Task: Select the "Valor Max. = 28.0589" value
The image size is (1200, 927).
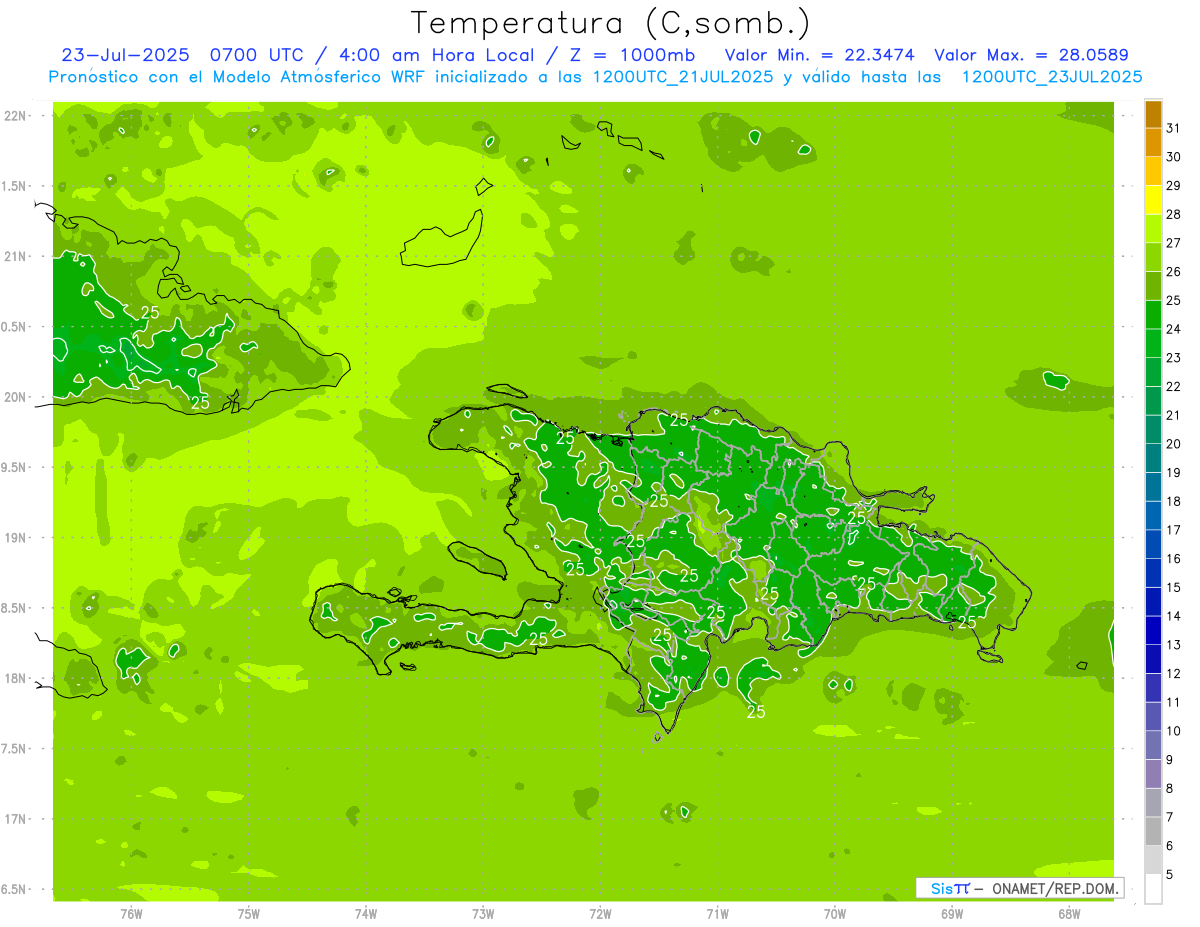Action: coord(1031,55)
